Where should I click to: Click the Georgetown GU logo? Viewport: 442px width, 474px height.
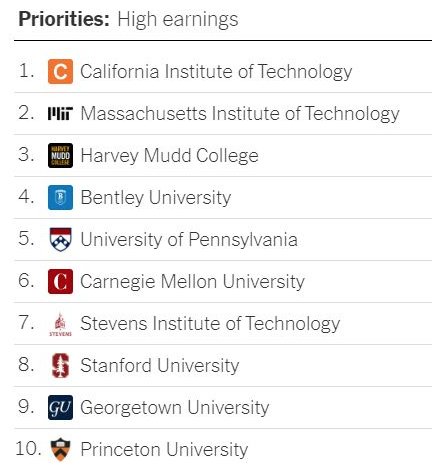click(x=60, y=407)
